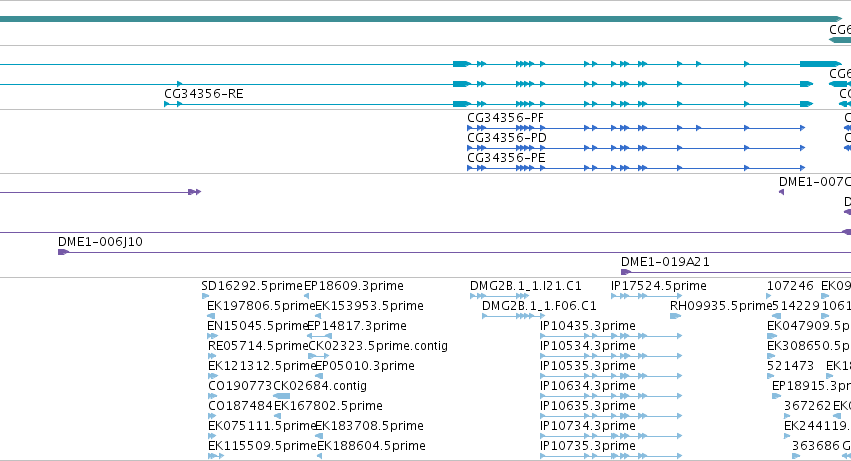
Task: Select the CG34356-RE transcript label
Action: (x=204, y=94)
